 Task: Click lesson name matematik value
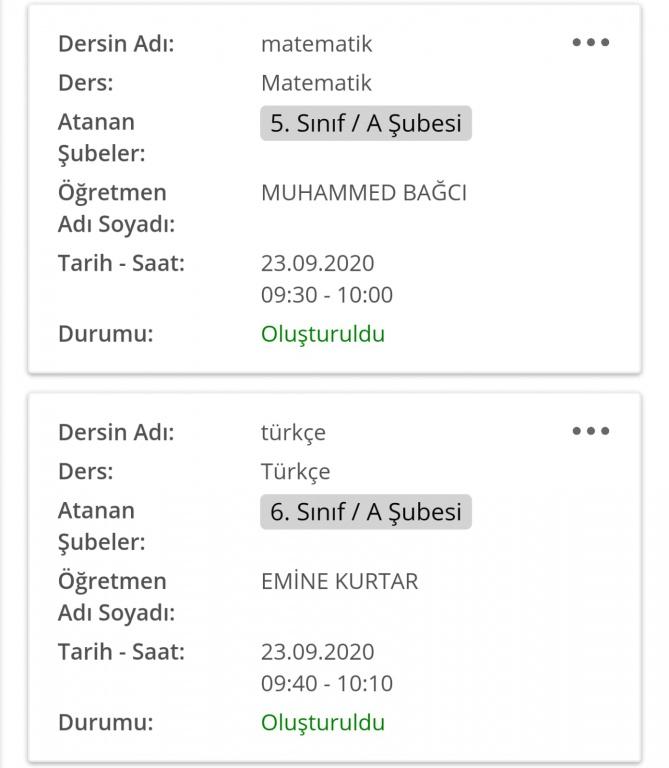316,44
